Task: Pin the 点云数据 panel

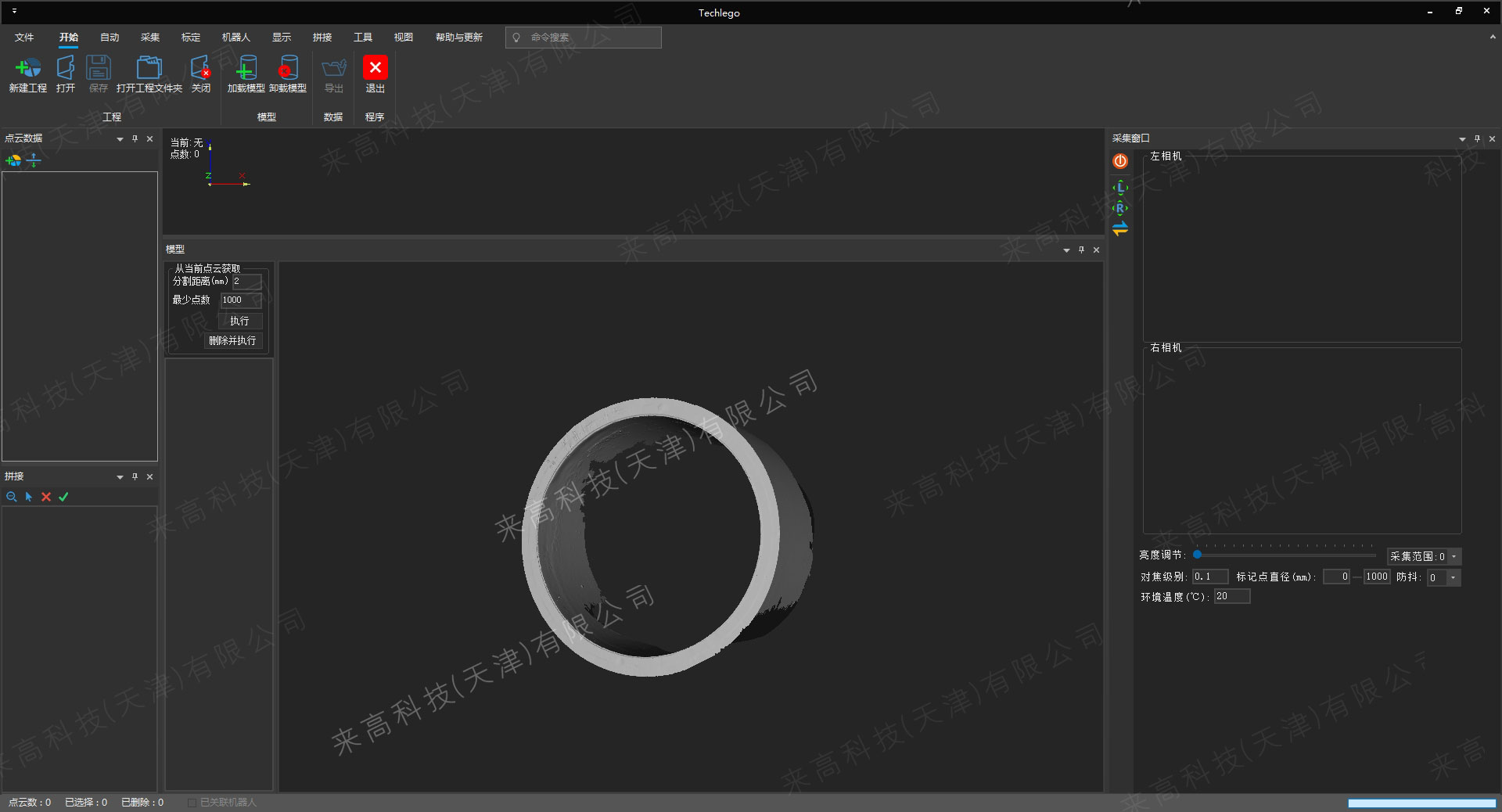Action: tap(135, 138)
